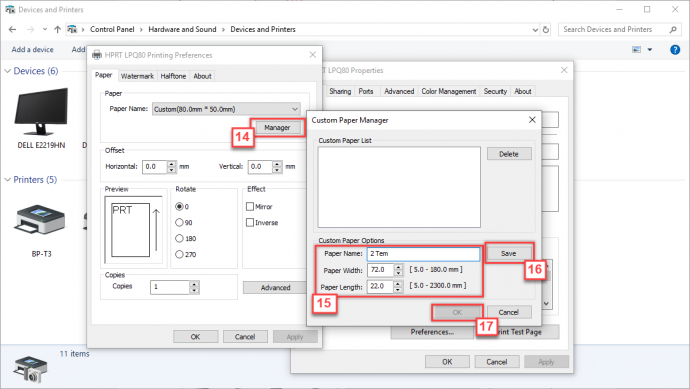Select the 270 degree rotate option
This screenshot has width=690, height=389.
click(x=179, y=254)
